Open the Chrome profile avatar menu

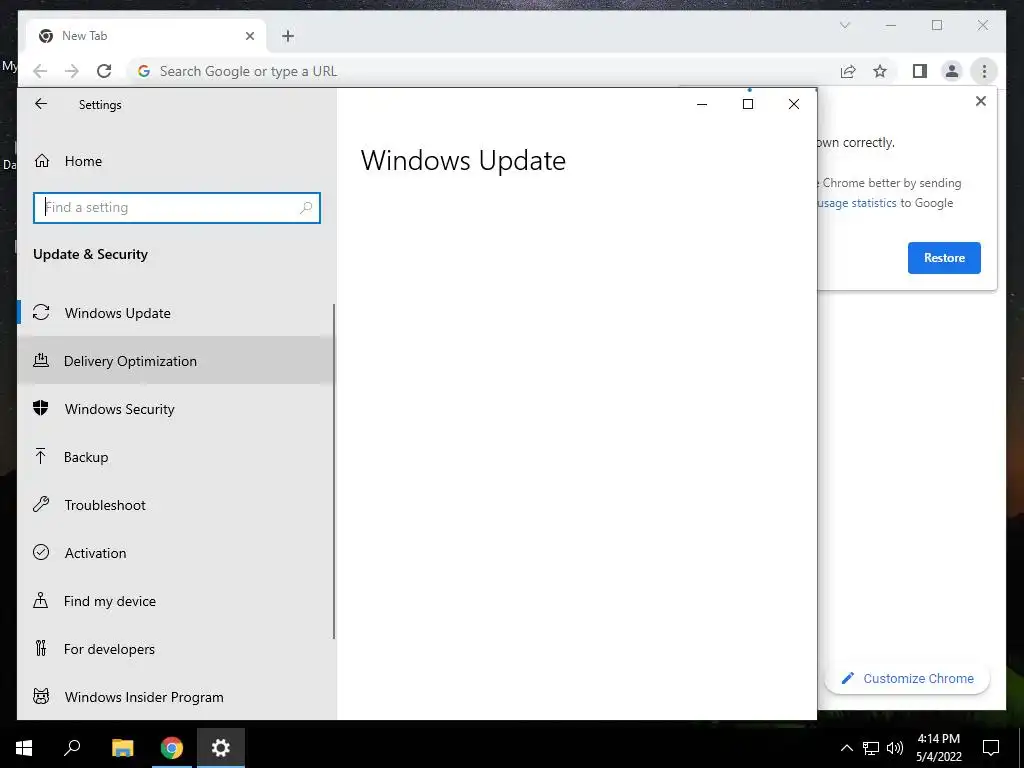click(x=952, y=71)
